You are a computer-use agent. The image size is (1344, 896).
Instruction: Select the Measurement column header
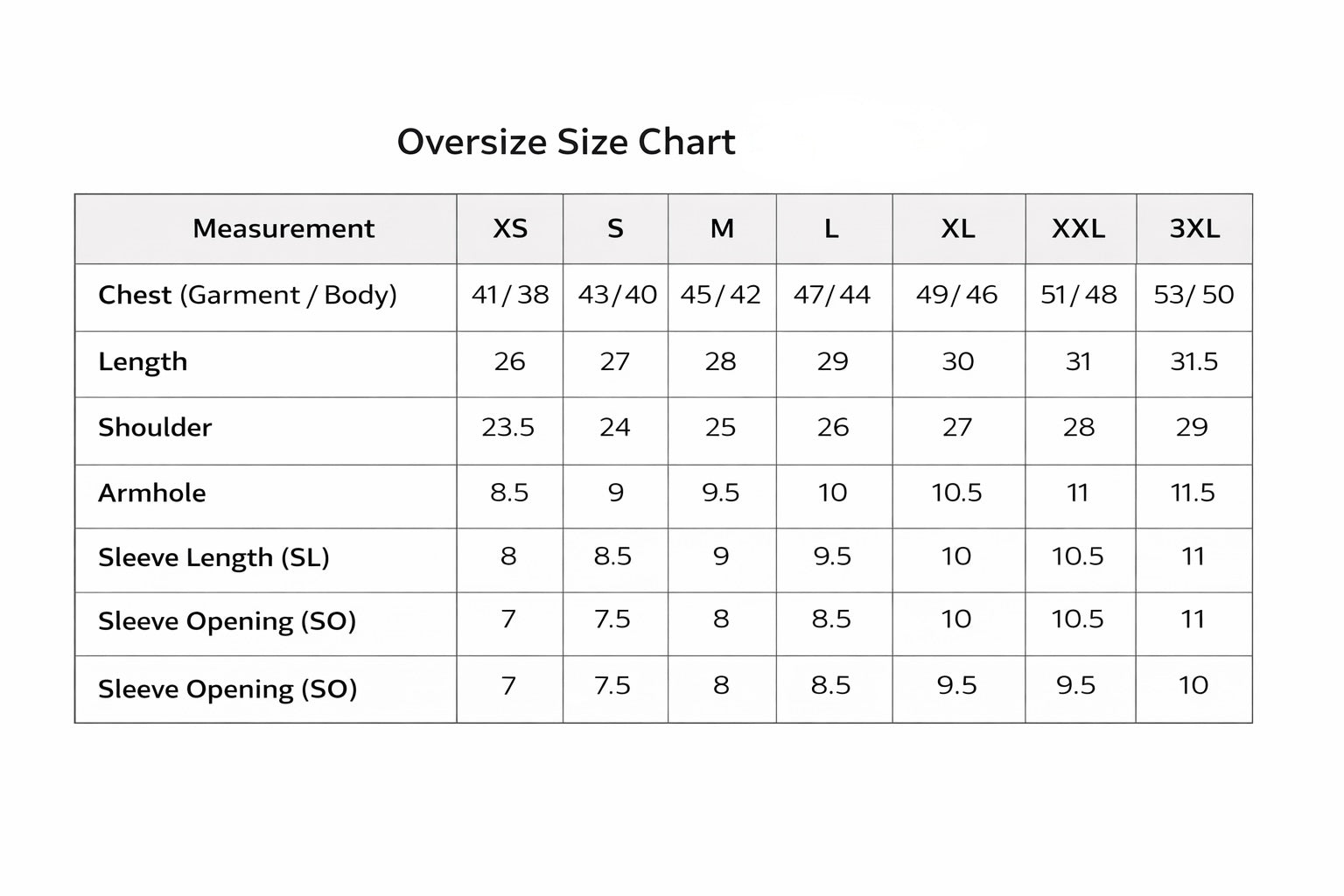coord(283,228)
